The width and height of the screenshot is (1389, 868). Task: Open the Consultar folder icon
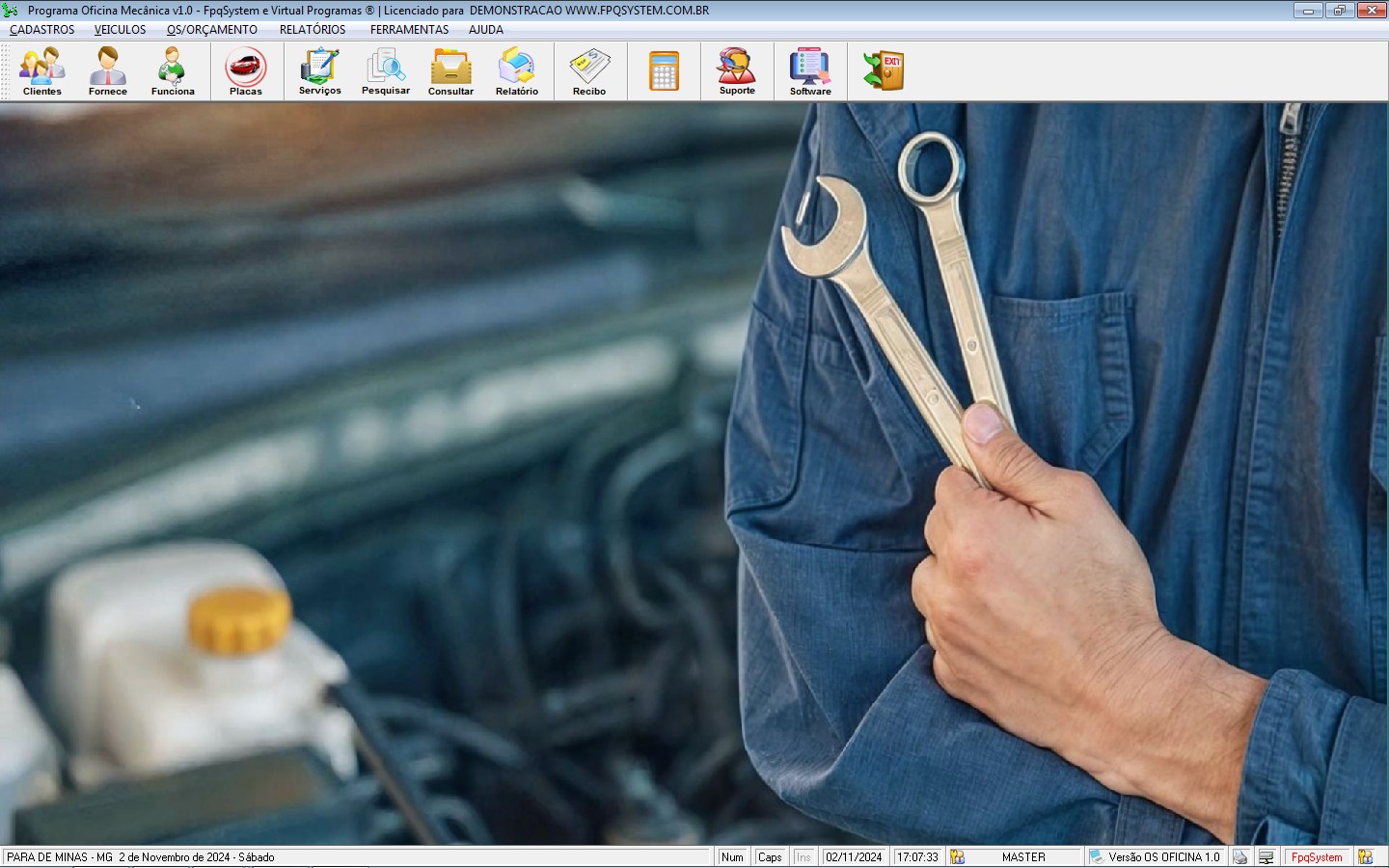pos(450,71)
